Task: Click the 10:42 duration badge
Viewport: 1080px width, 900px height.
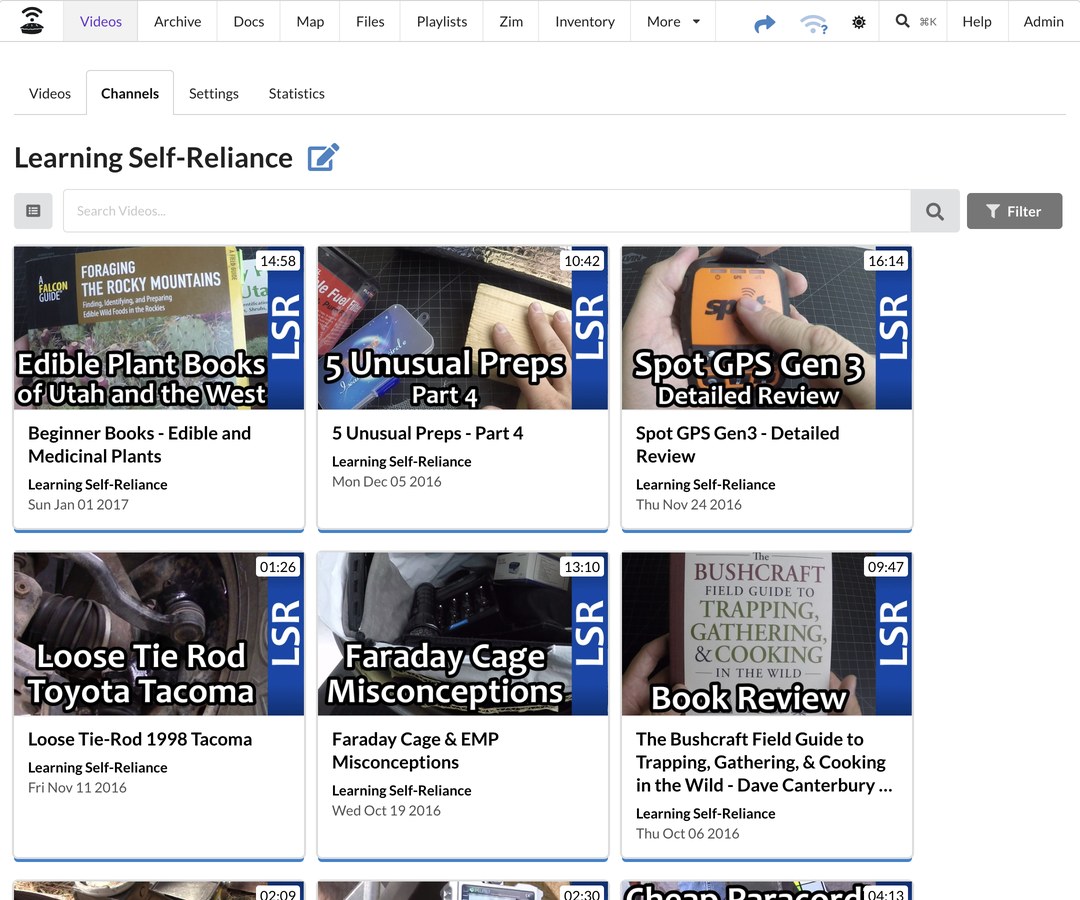Action: click(582, 261)
